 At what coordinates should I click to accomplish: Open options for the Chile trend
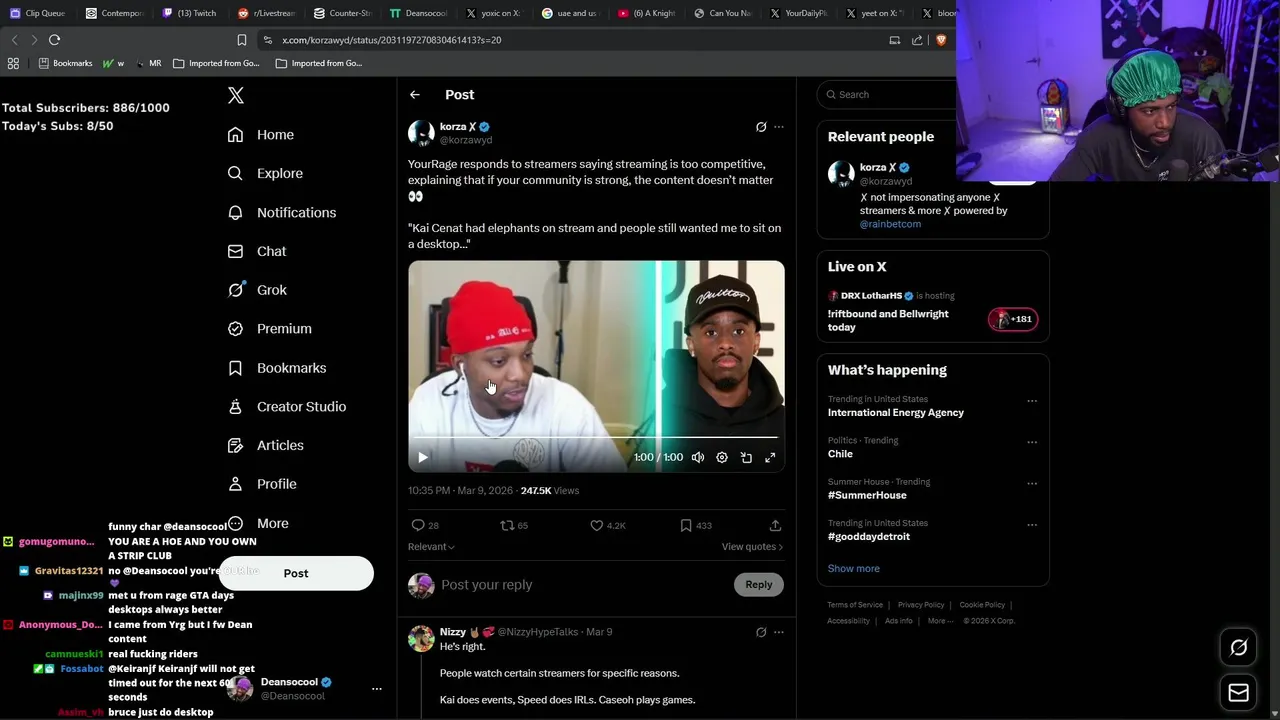tap(1032, 442)
